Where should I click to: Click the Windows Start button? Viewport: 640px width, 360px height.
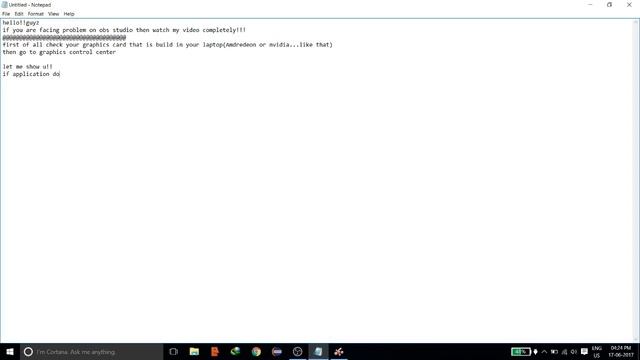pyautogui.click(x=10, y=352)
